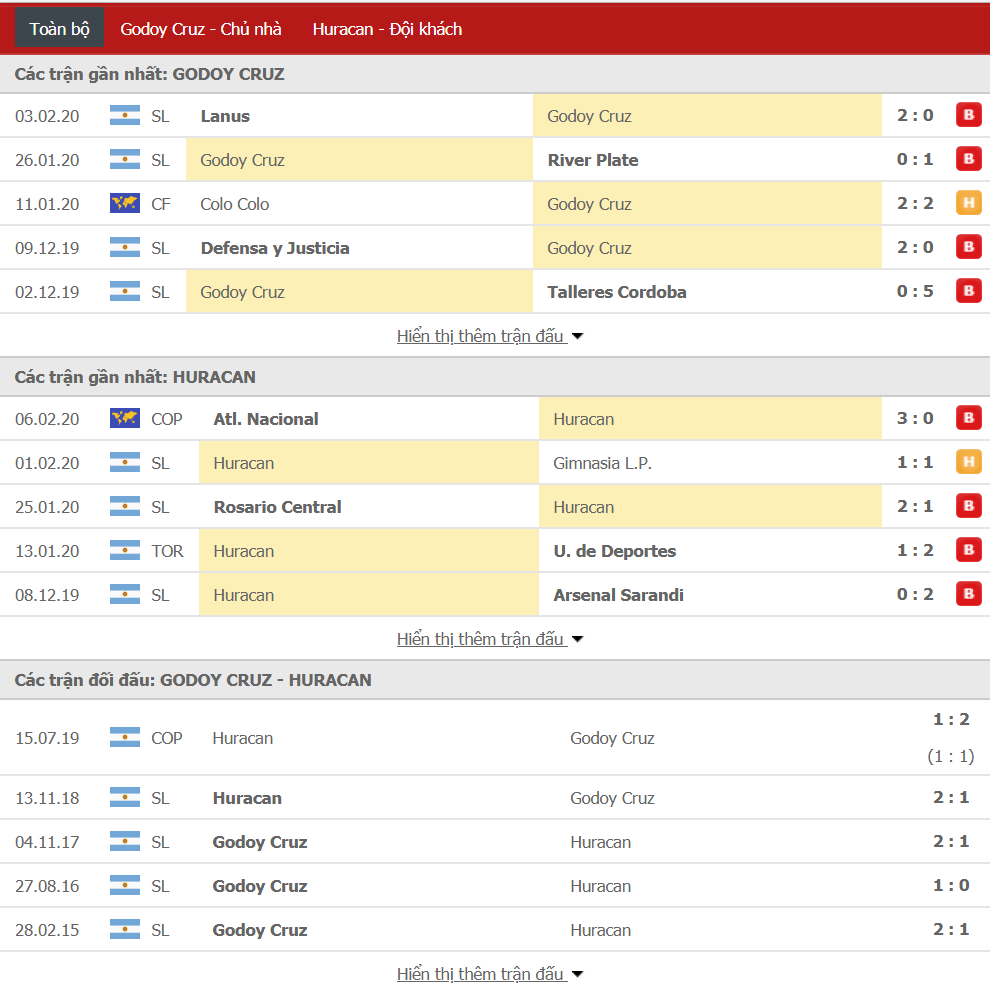
Task: Click the flag icon beside 28.02.15
Action: (x=125, y=930)
